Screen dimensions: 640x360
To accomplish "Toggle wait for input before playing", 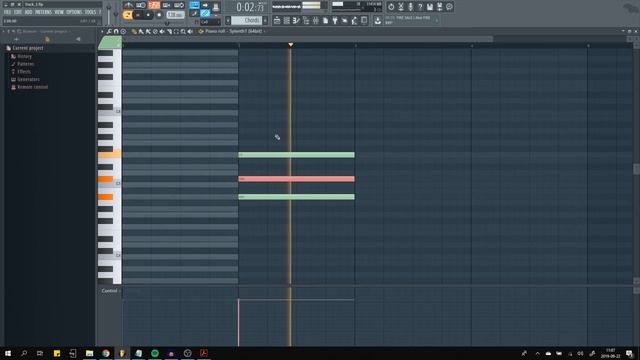I will 141,5.
